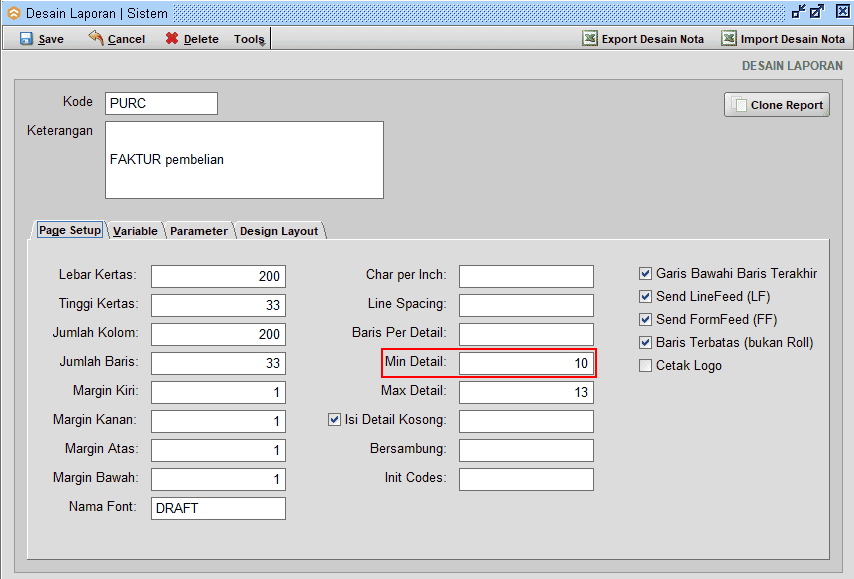Open the Parameter tab
854x579 pixels.
(x=199, y=231)
